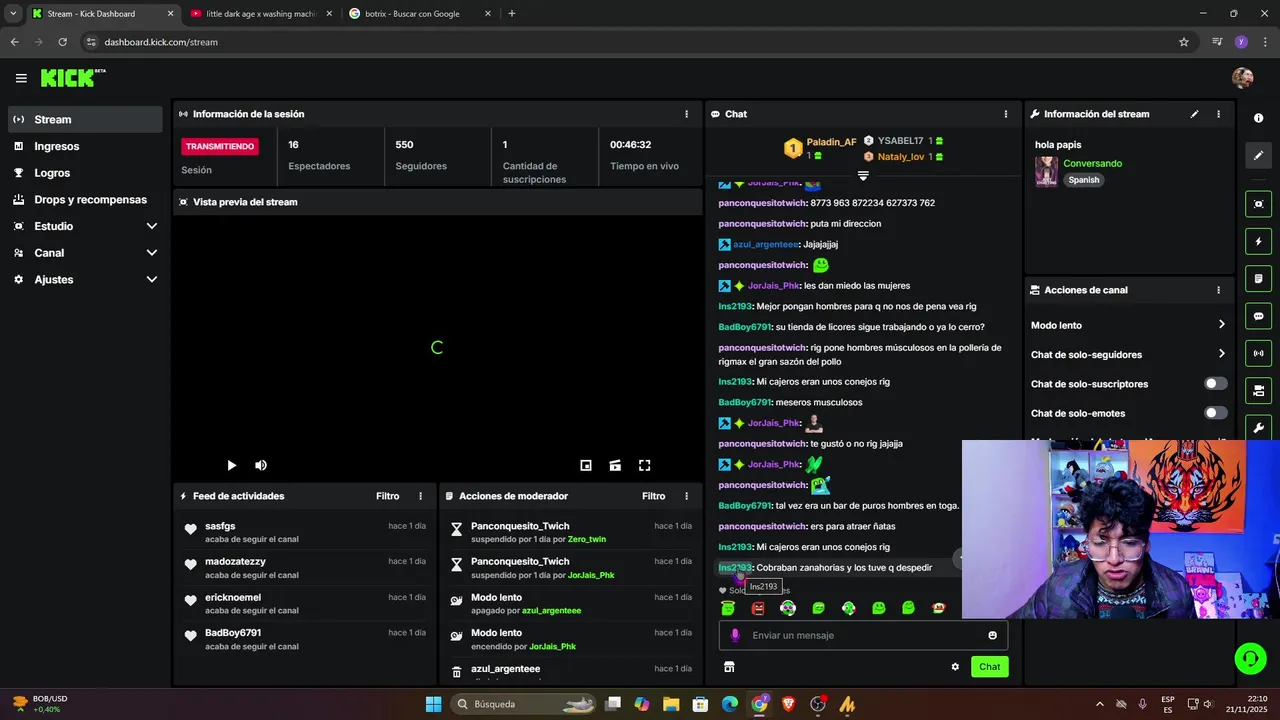This screenshot has height=720, width=1280.
Task: Open Drops y recompensas page
Action: tap(85, 199)
